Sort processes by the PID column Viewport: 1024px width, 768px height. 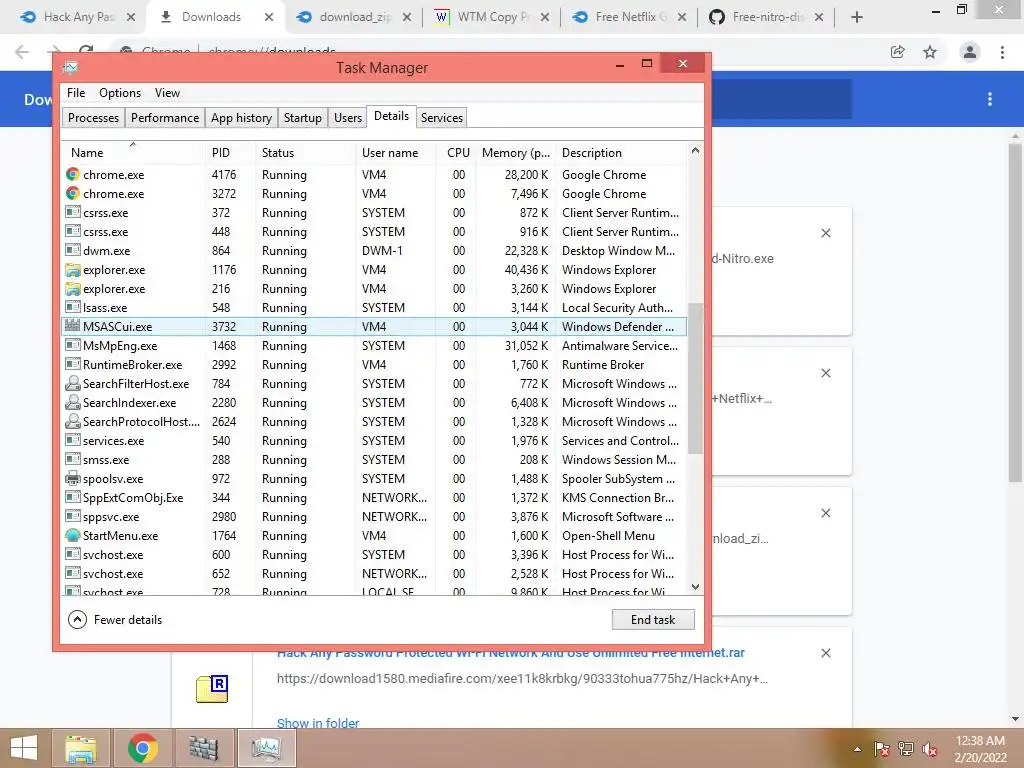(229, 152)
